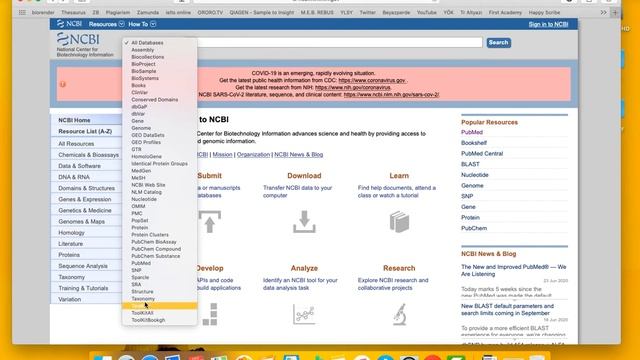This screenshot has height=360, width=640.
Task: Choose ToolKitBookgh from the database dropdown
Action: coord(148,320)
